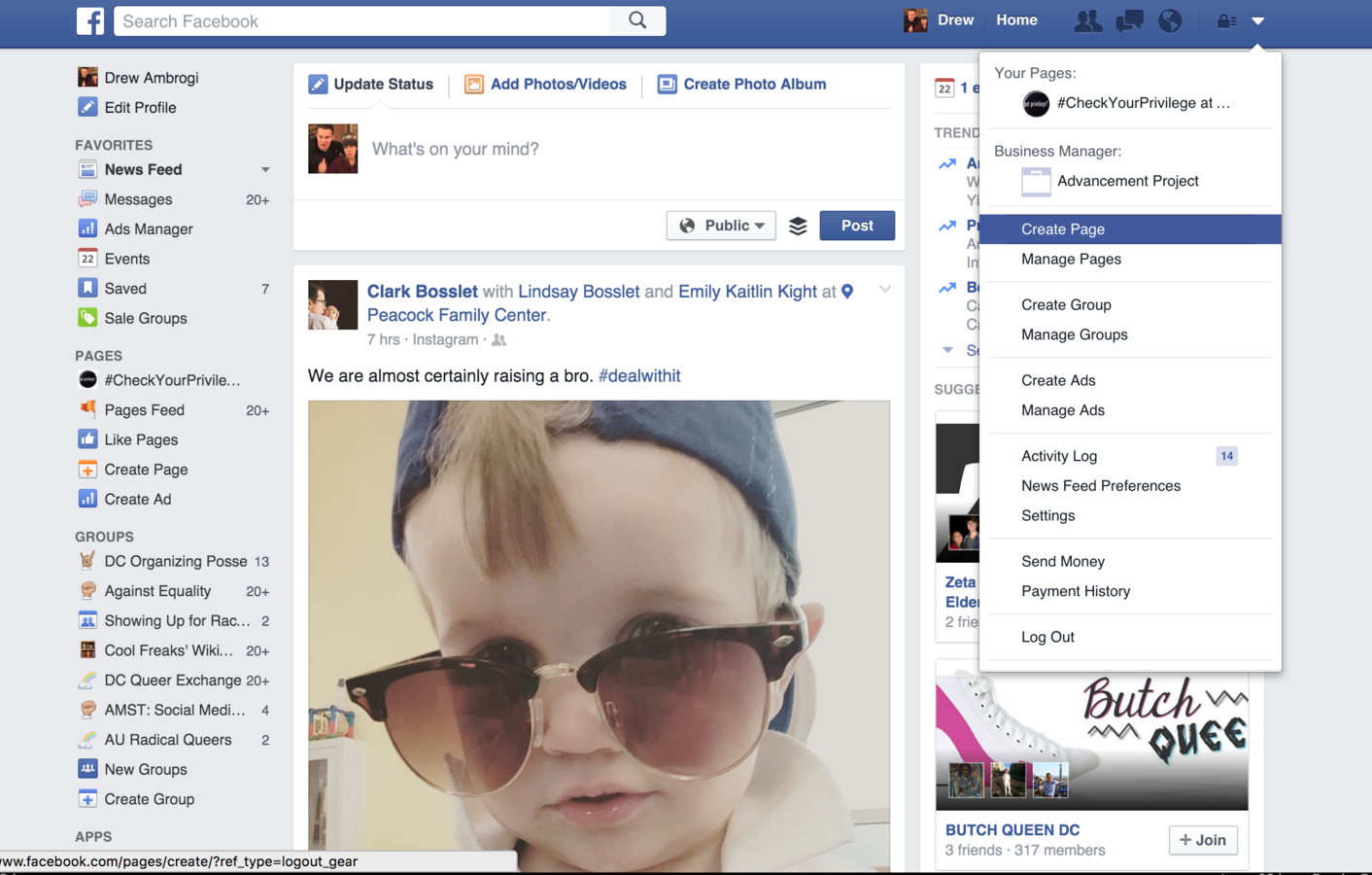Open the Privacy Shortcuts lock icon
This screenshot has height=875, width=1372.
click(x=1227, y=20)
